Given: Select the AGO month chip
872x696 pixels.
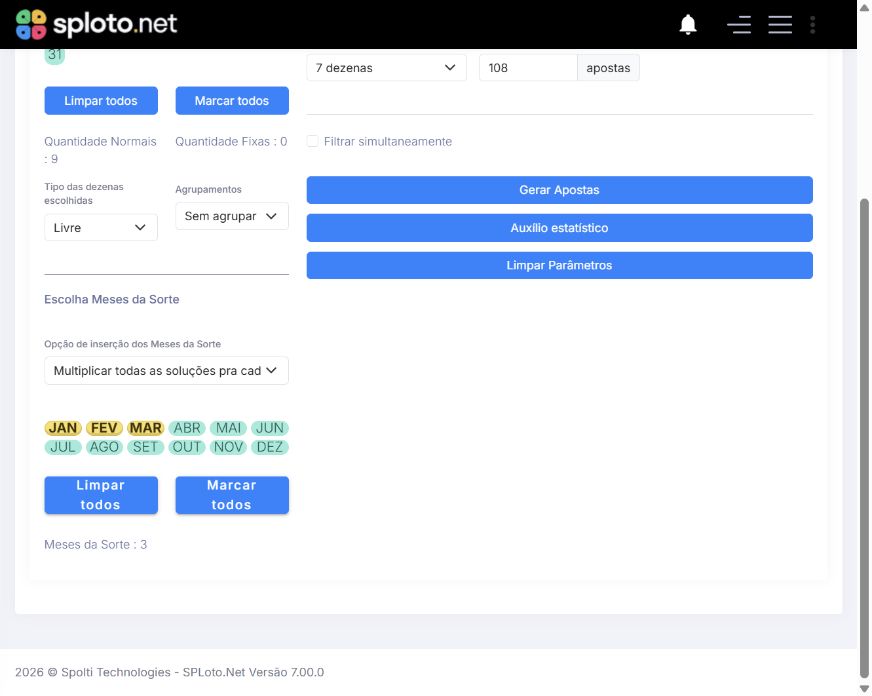Looking at the screenshot, I should [x=104, y=447].
